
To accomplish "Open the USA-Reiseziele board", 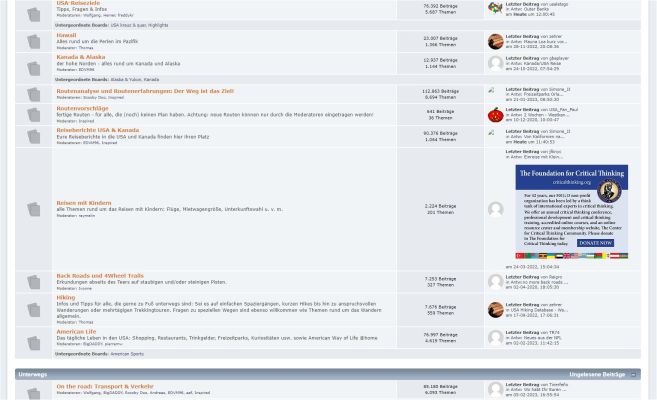I will (78, 3).
